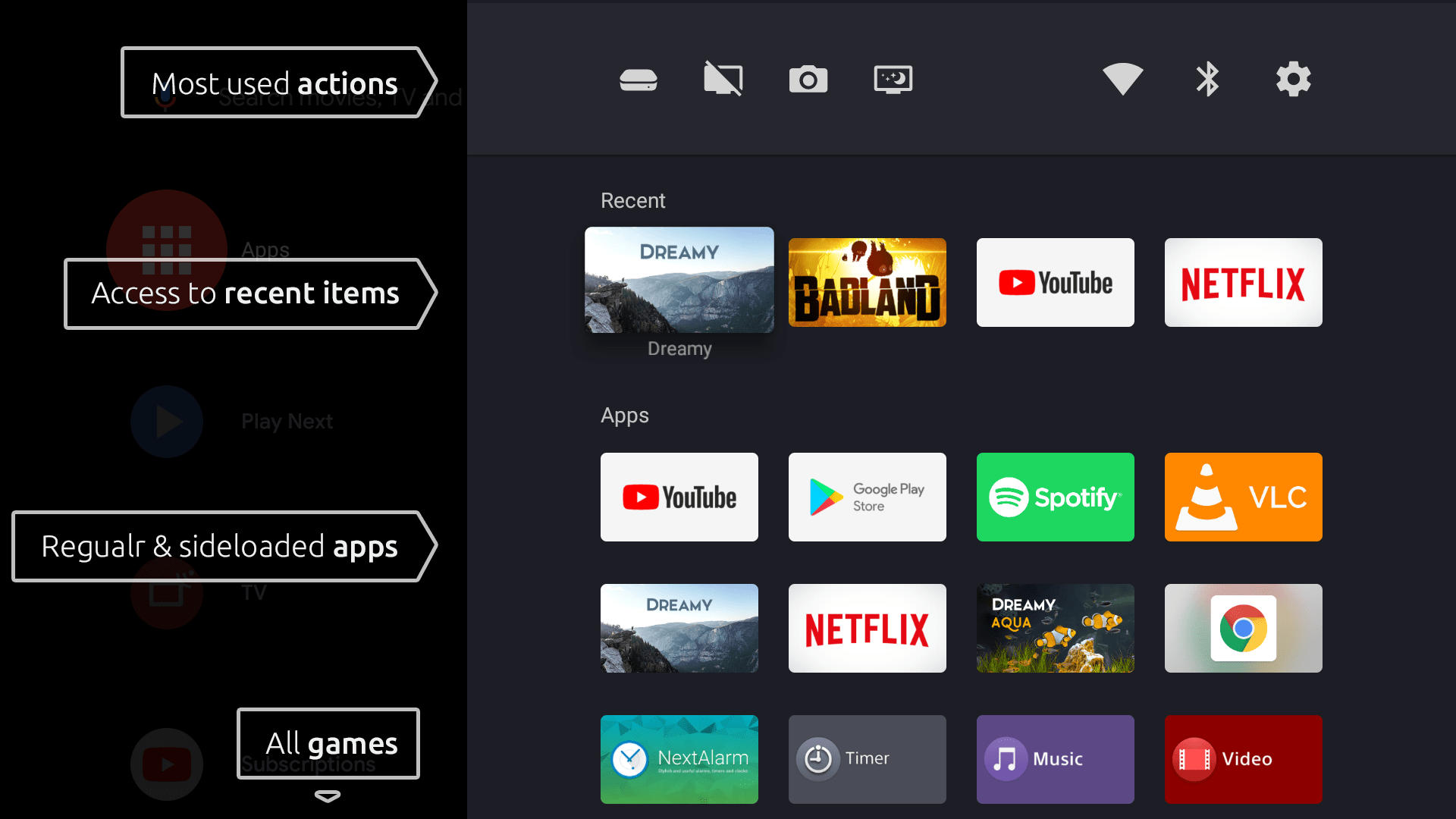Click the device box icon in most used actions
The image size is (1456, 819).
639,78
